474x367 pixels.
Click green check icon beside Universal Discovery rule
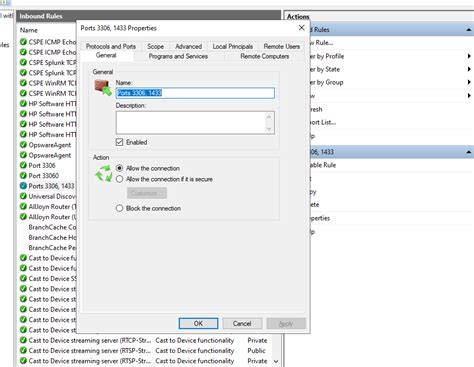[23, 196]
